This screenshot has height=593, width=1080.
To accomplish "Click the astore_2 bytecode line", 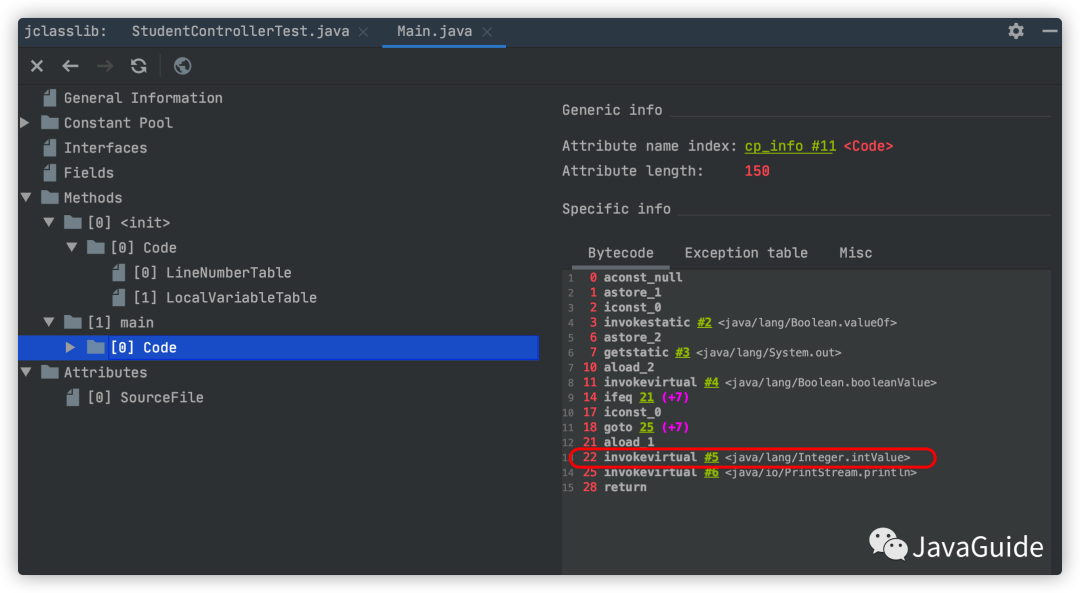I will point(632,337).
